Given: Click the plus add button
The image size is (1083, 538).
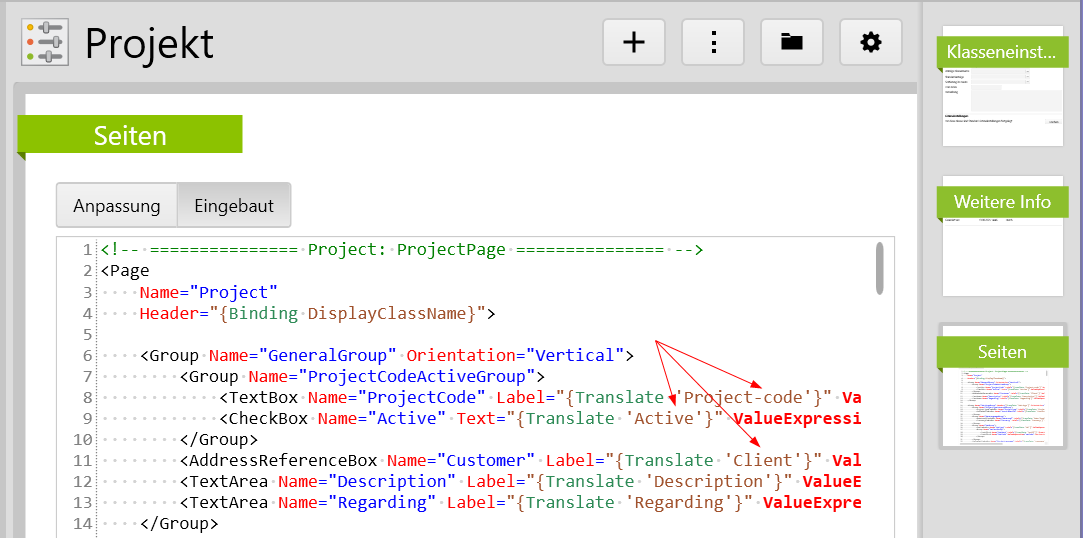Looking at the screenshot, I should click(x=634, y=42).
